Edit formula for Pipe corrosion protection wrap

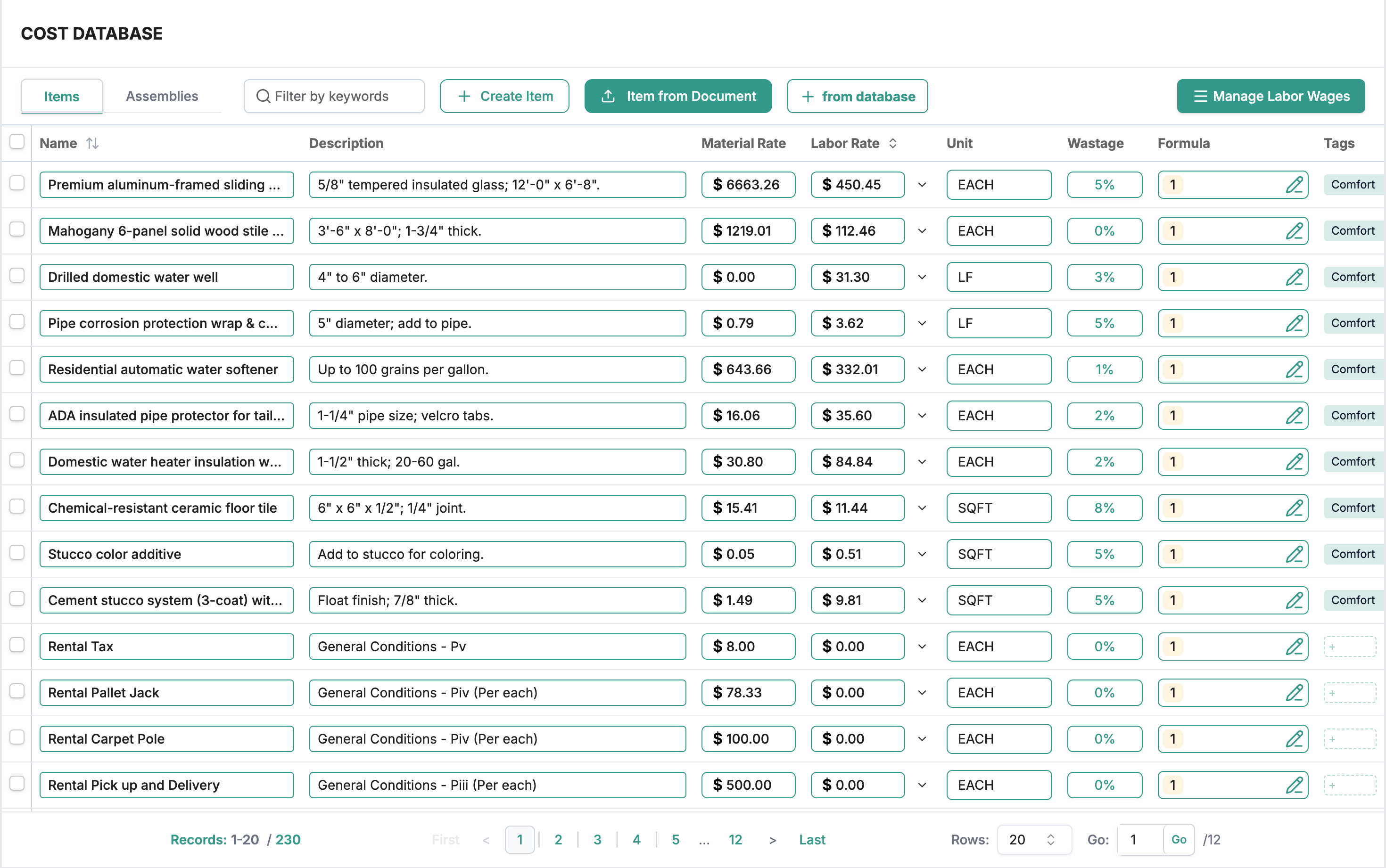1294,323
